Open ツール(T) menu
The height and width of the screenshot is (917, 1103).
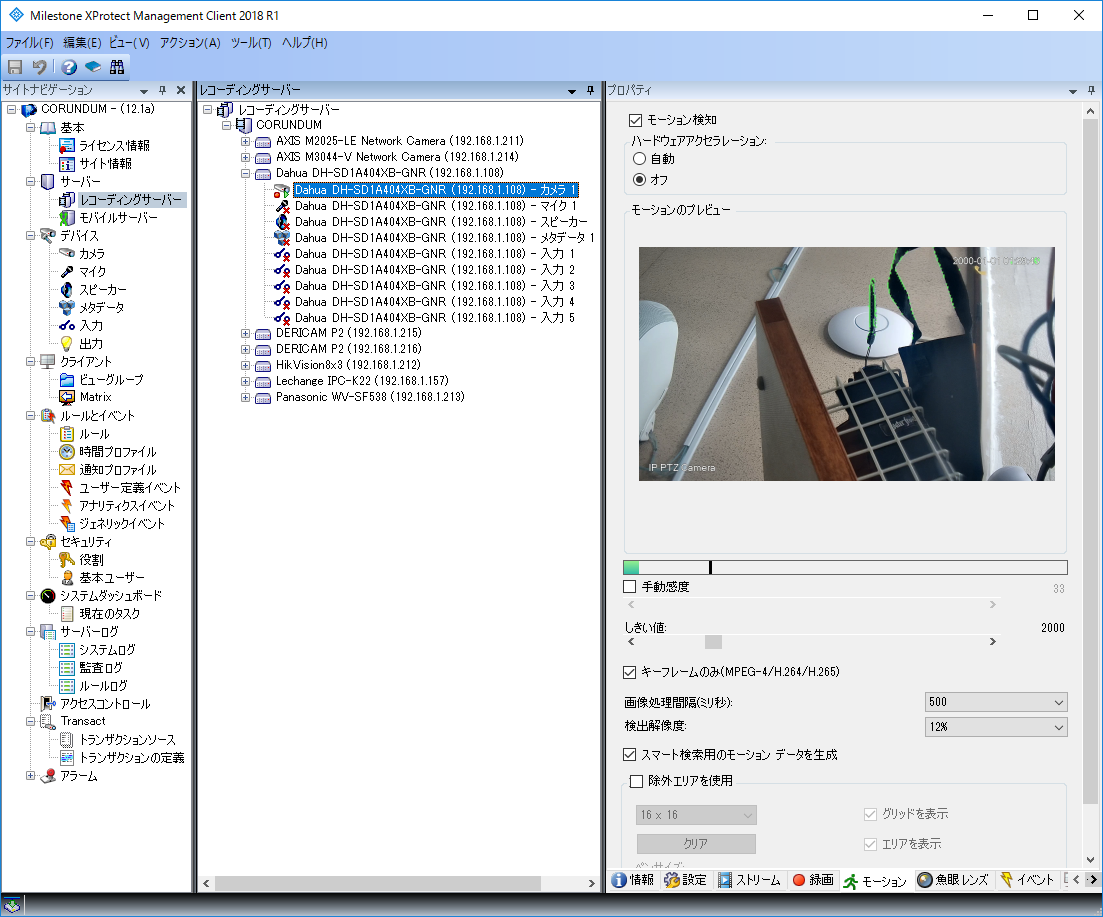coord(251,43)
